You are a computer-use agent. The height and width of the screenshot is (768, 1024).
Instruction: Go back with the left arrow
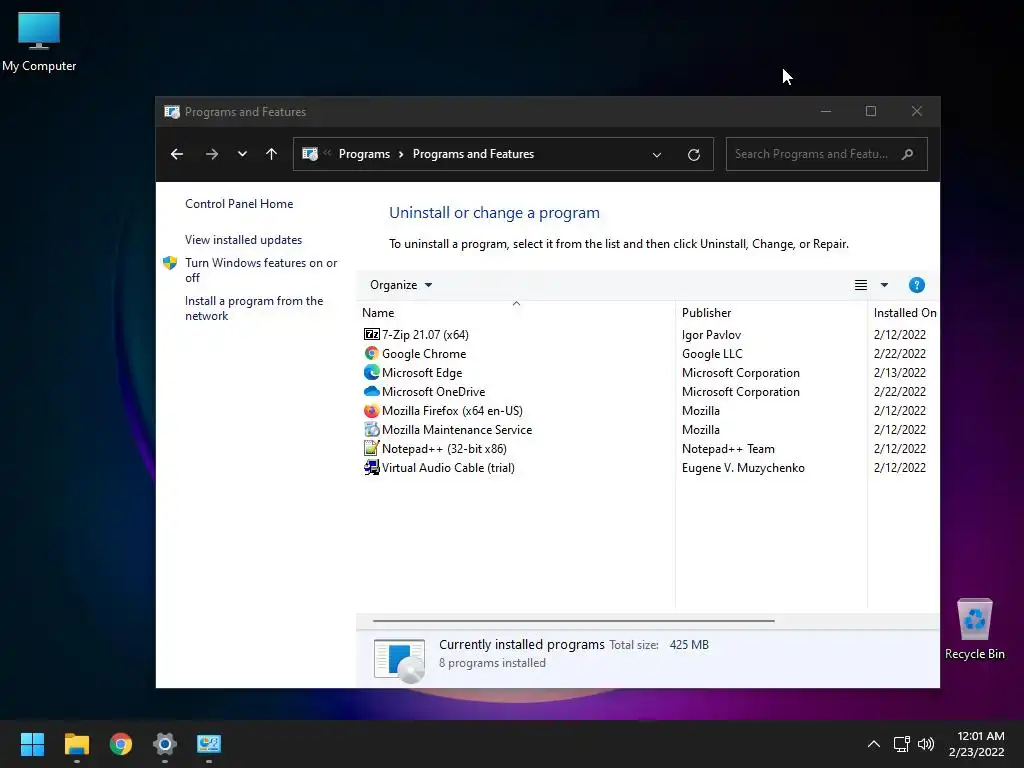pos(176,154)
